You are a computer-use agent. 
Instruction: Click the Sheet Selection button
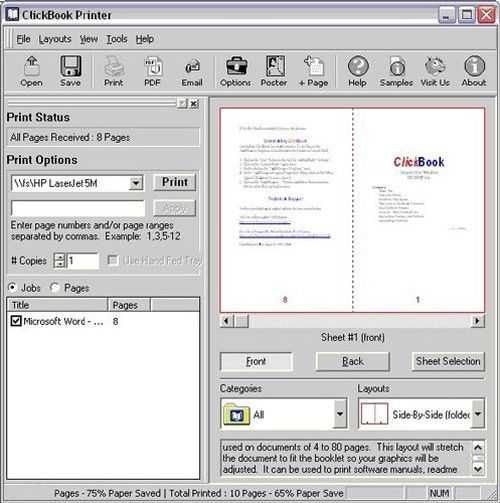(x=448, y=361)
